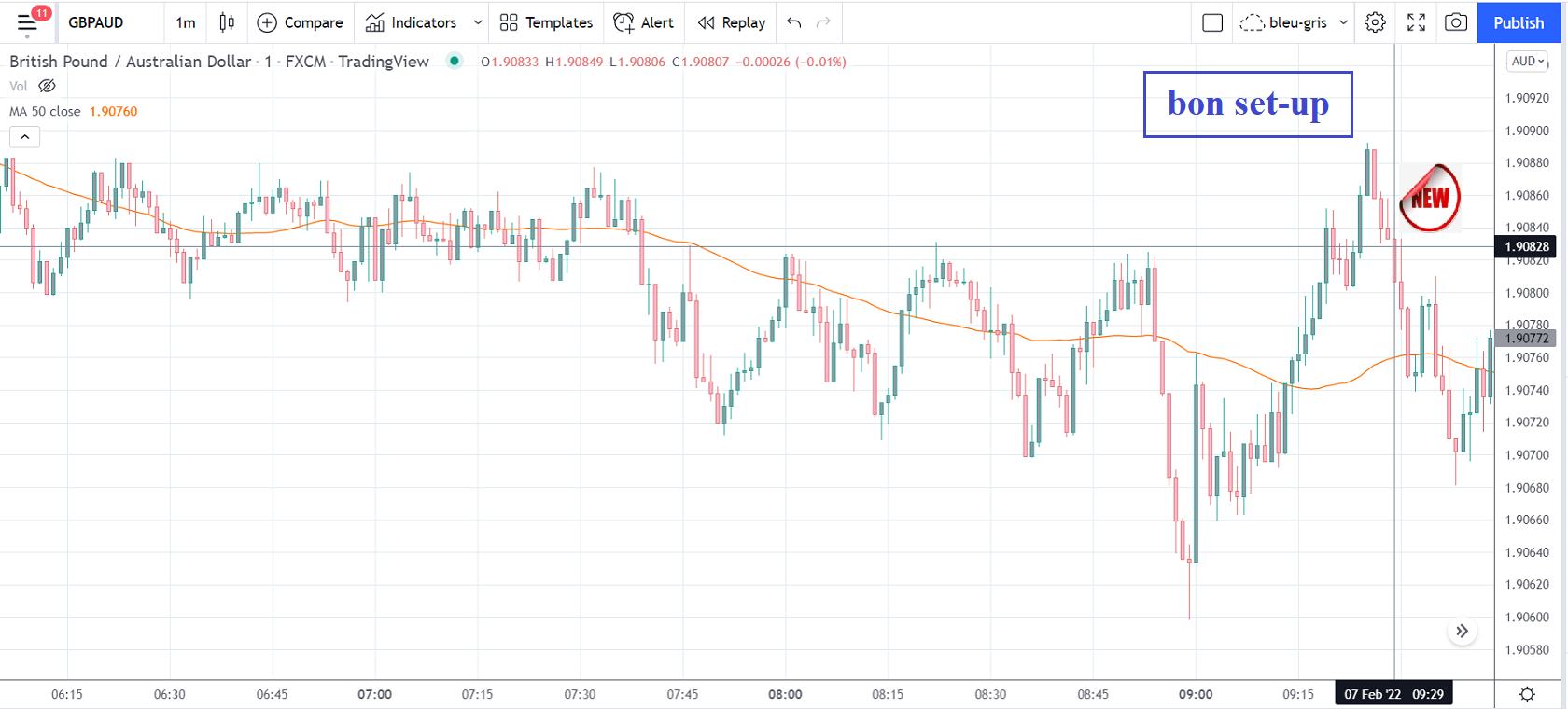The height and width of the screenshot is (709, 1568).
Task: Open the hamburger main menu
Action: pyautogui.click(x=27, y=22)
